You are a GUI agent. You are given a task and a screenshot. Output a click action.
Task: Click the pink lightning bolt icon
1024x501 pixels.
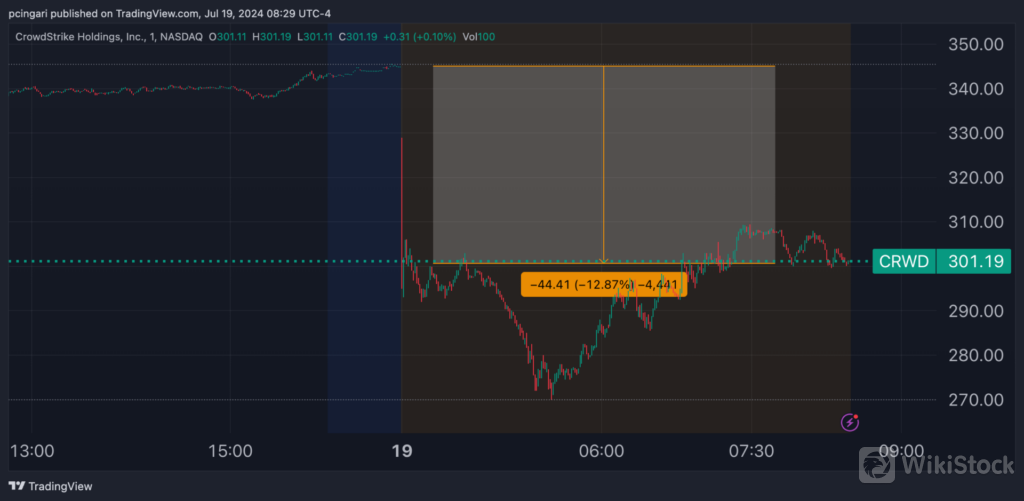(850, 422)
